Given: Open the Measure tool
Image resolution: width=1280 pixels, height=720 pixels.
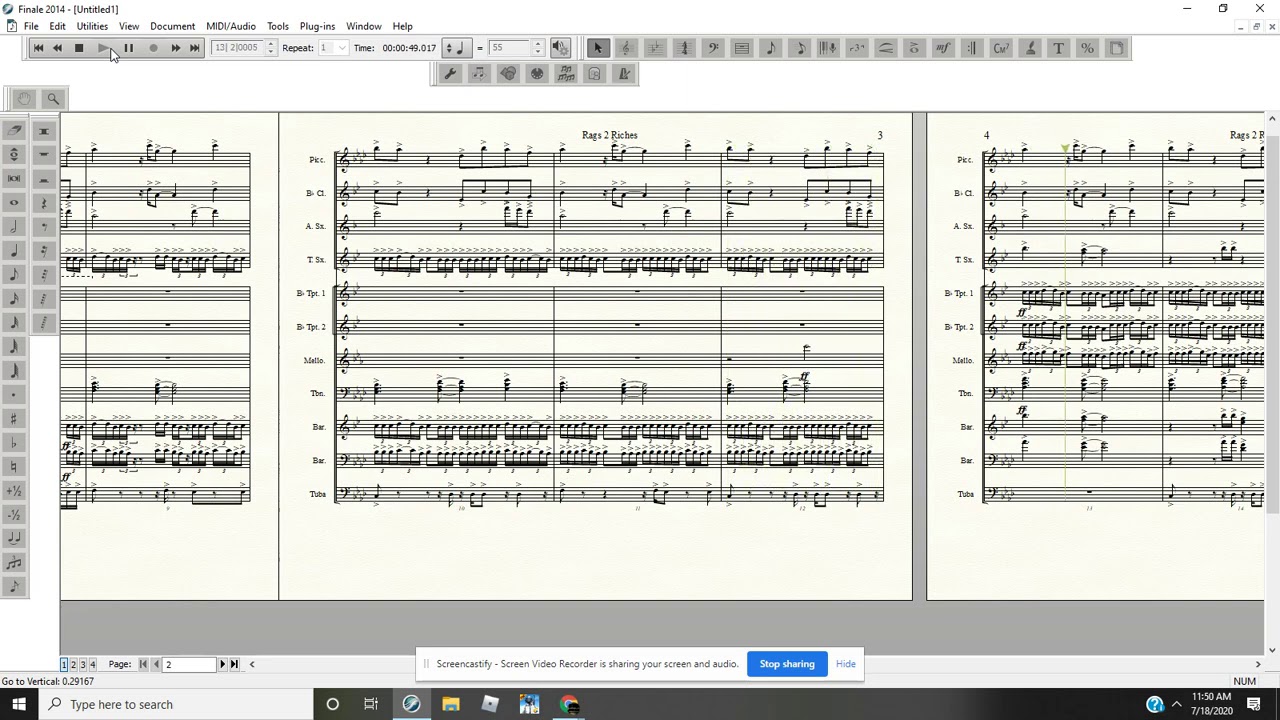Looking at the screenshot, I should click(x=742, y=48).
